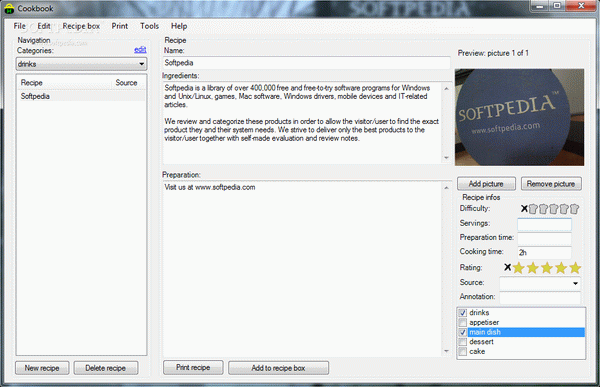600x387 pixels.
Task: Click the Add picture button
Action: [486, 184]
